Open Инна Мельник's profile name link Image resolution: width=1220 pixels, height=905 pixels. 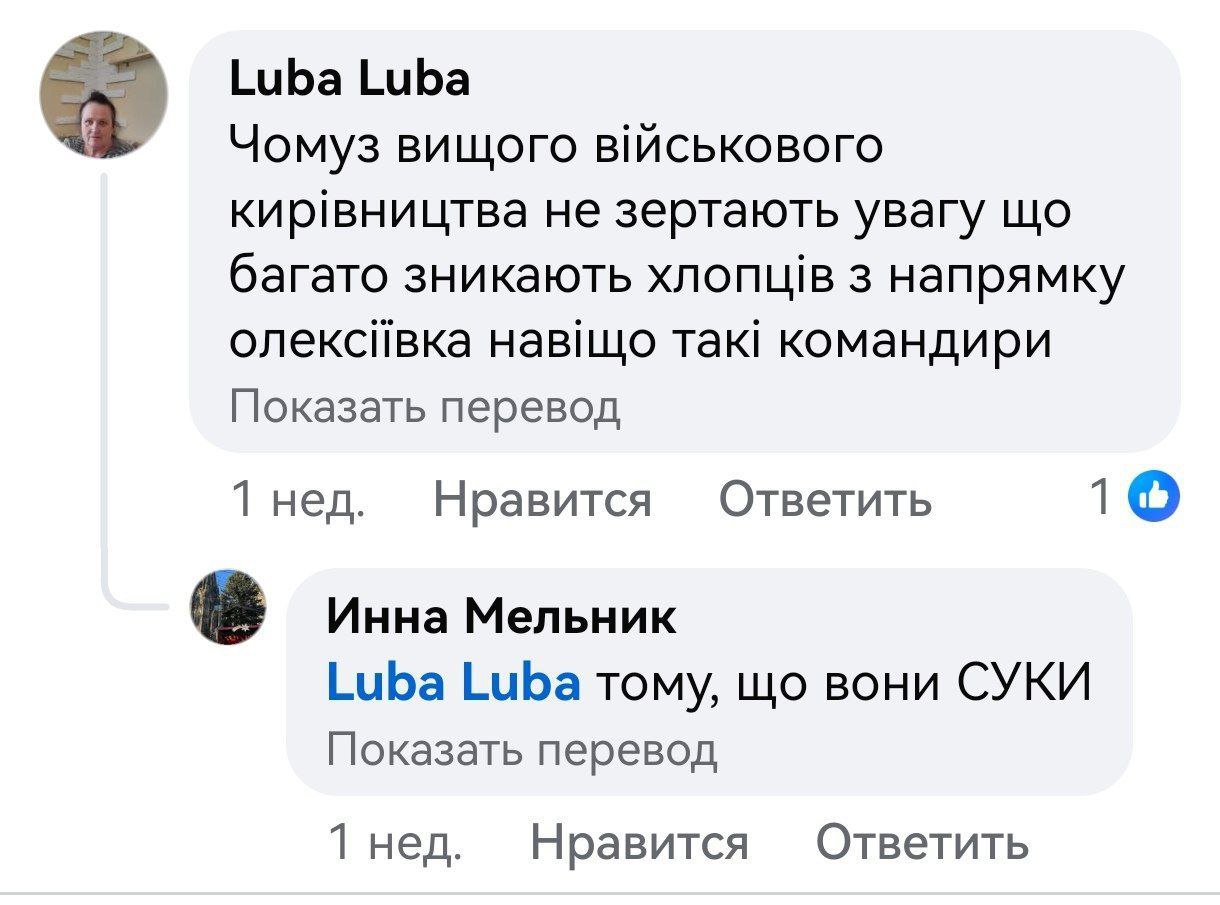point(501,616)
